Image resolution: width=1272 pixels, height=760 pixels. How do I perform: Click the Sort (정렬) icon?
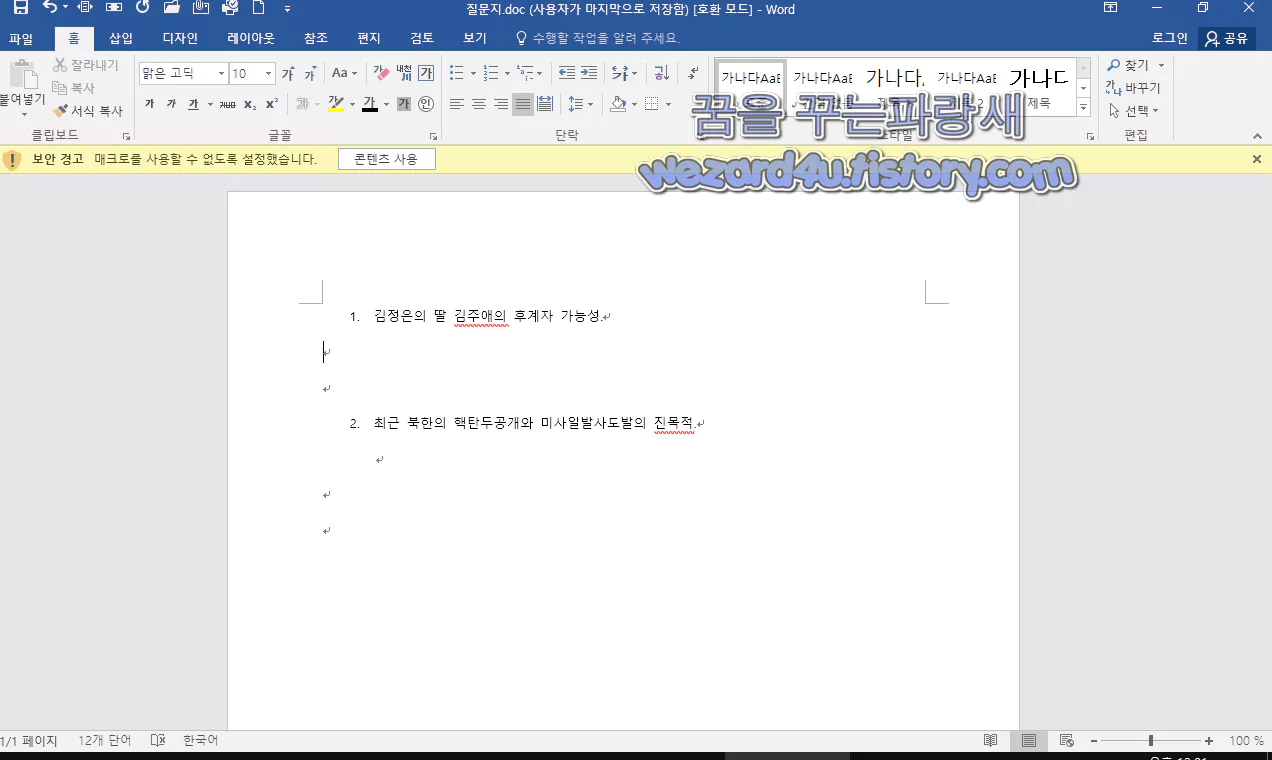click(x=661, y=72)
